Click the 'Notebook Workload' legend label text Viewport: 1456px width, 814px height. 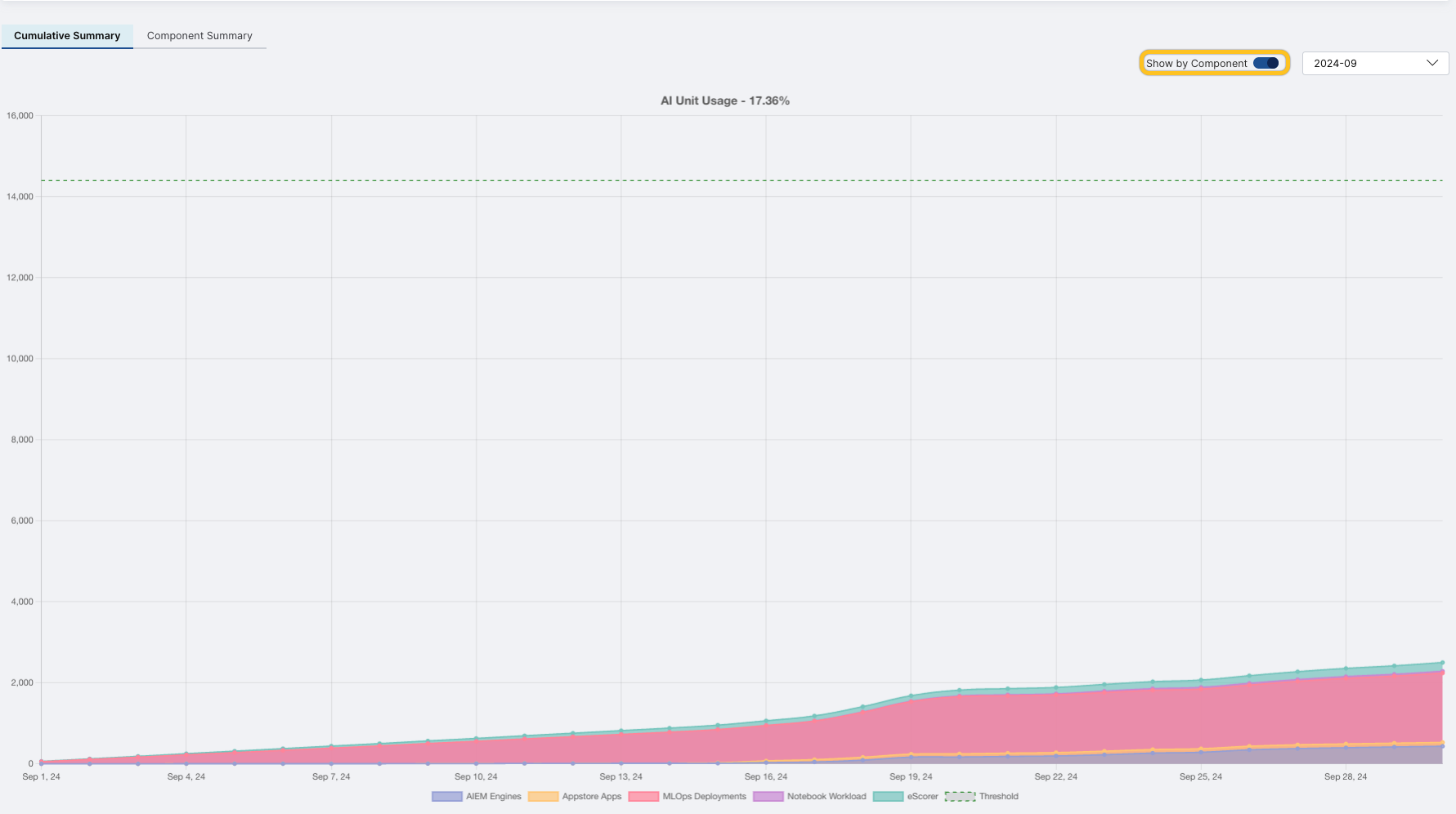826,796
